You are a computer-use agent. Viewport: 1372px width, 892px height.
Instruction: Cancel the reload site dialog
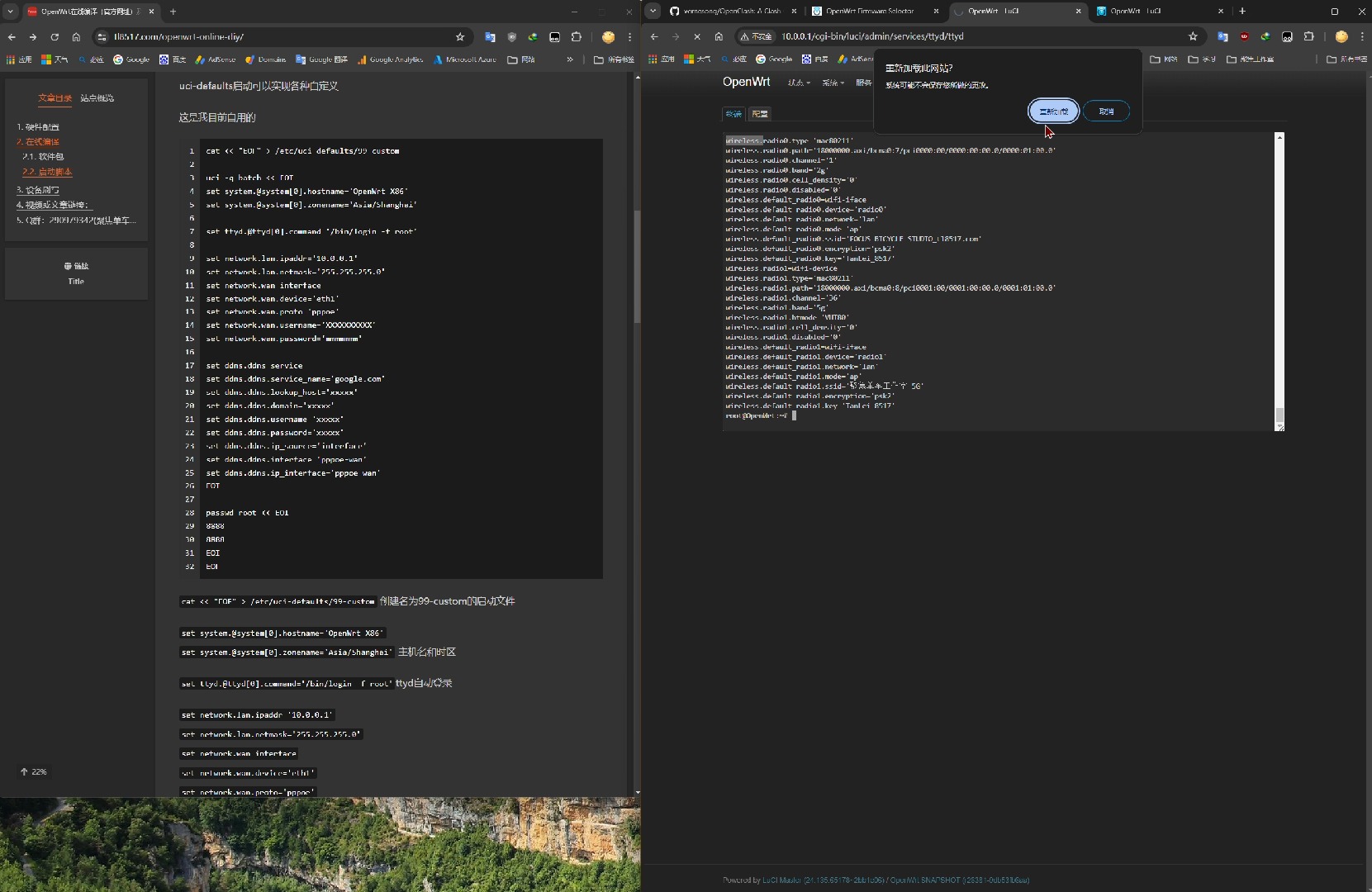click(x=1106, y=111)
